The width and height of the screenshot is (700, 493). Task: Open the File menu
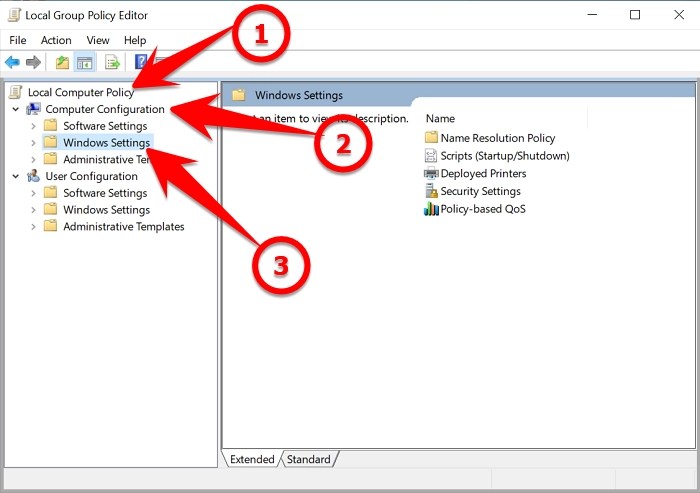click(x=17, y=40)
